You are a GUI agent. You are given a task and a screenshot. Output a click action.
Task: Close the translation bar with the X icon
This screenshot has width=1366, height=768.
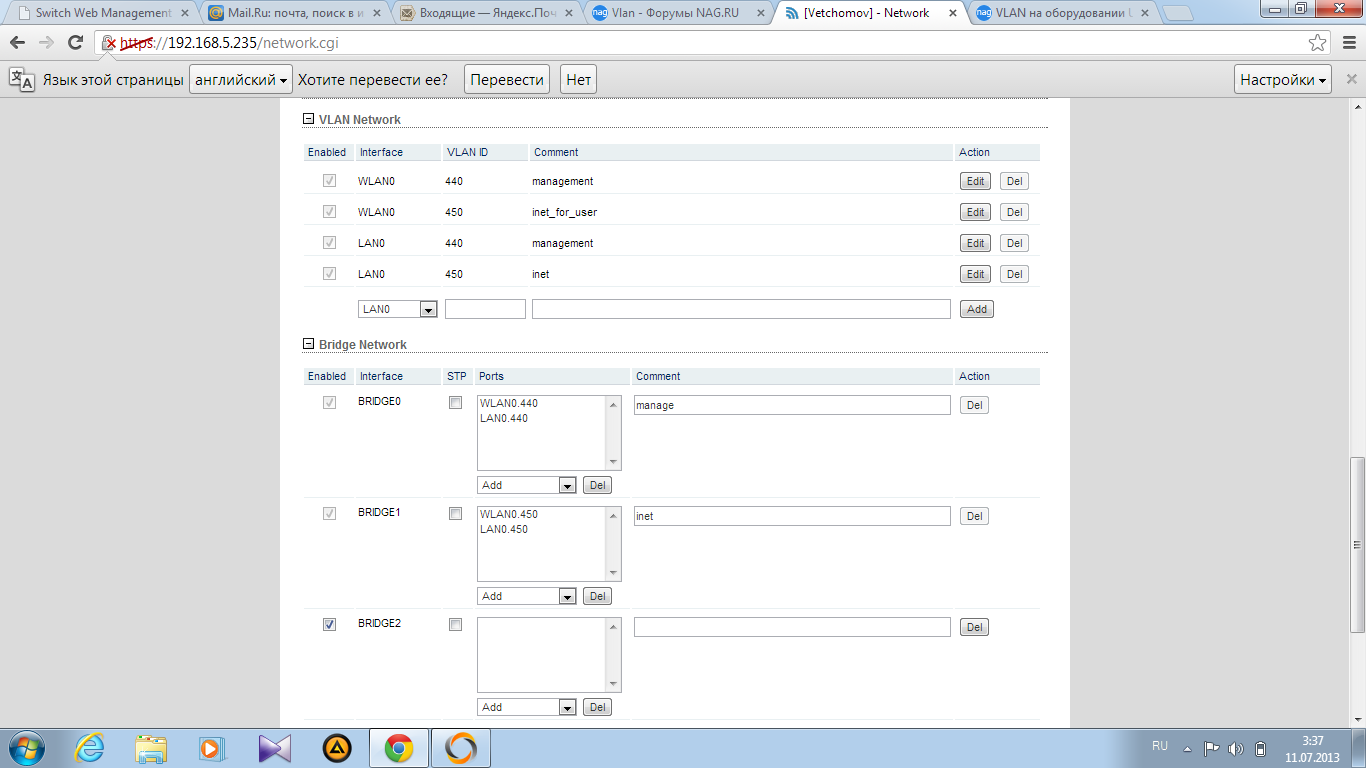[x=1351, y=80]
